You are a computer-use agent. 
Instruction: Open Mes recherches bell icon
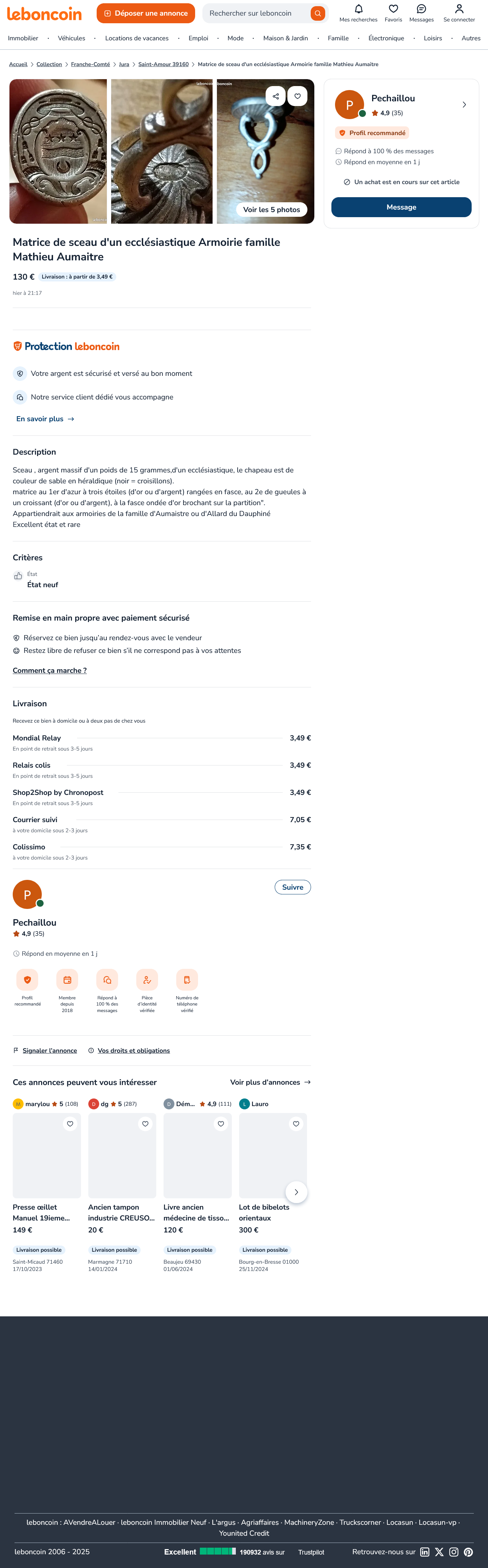click(x=358, y=9)
